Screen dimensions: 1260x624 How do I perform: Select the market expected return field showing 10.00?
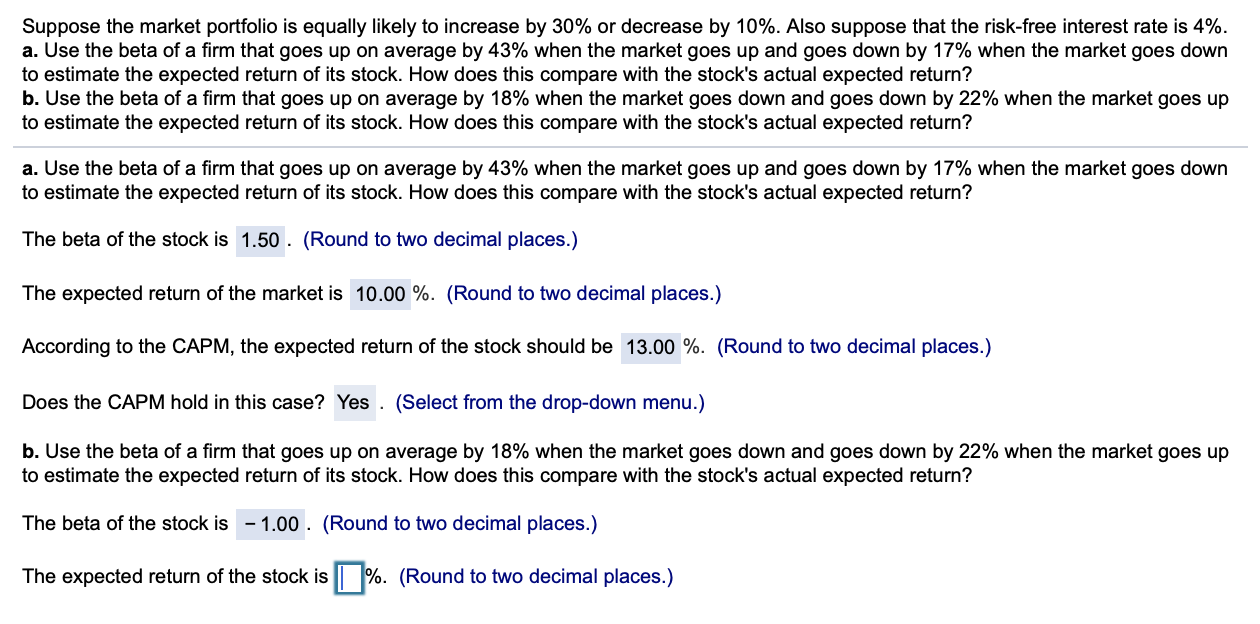(x=380, y=293)
